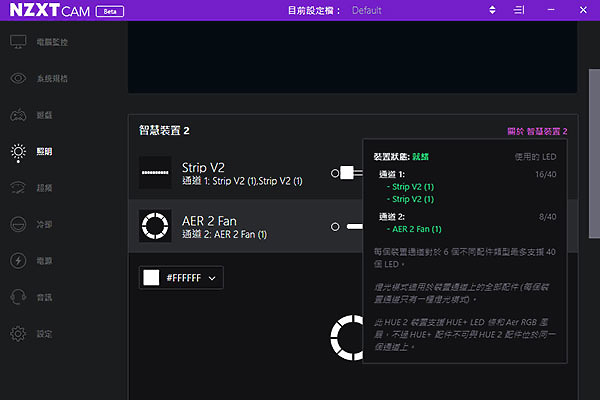Click the 16/40 LED count in popup
The height and width of the screenshot is (400, 600).
click(x=546, y=175)
